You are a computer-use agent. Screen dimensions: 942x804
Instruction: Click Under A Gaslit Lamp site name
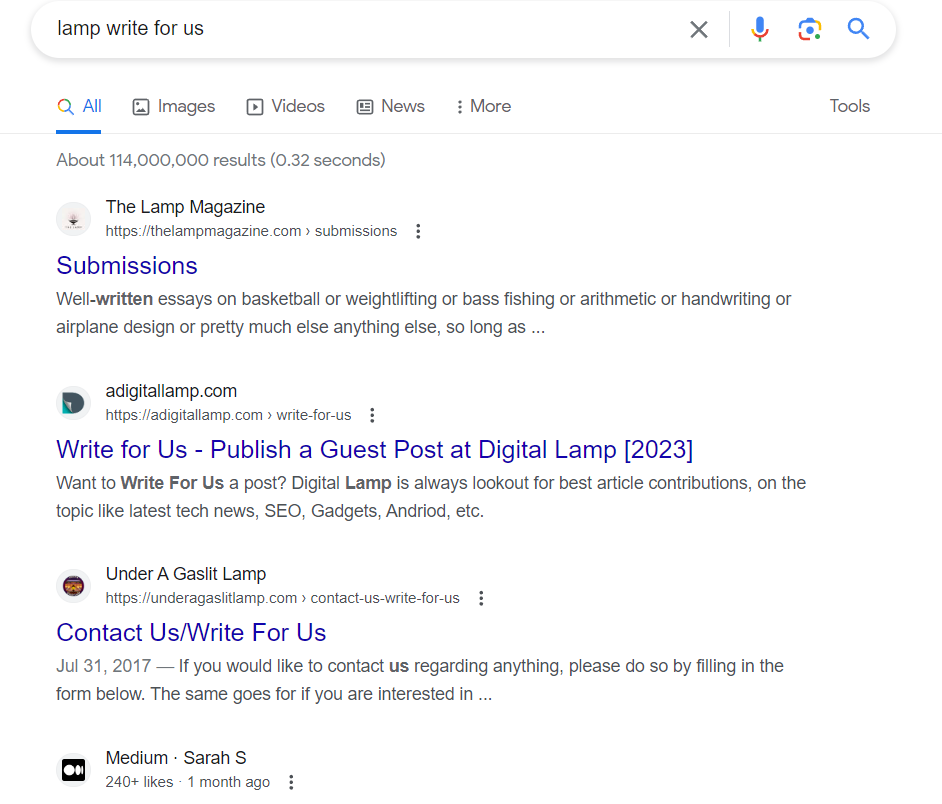pyautogui.click(x=186, y=574)
